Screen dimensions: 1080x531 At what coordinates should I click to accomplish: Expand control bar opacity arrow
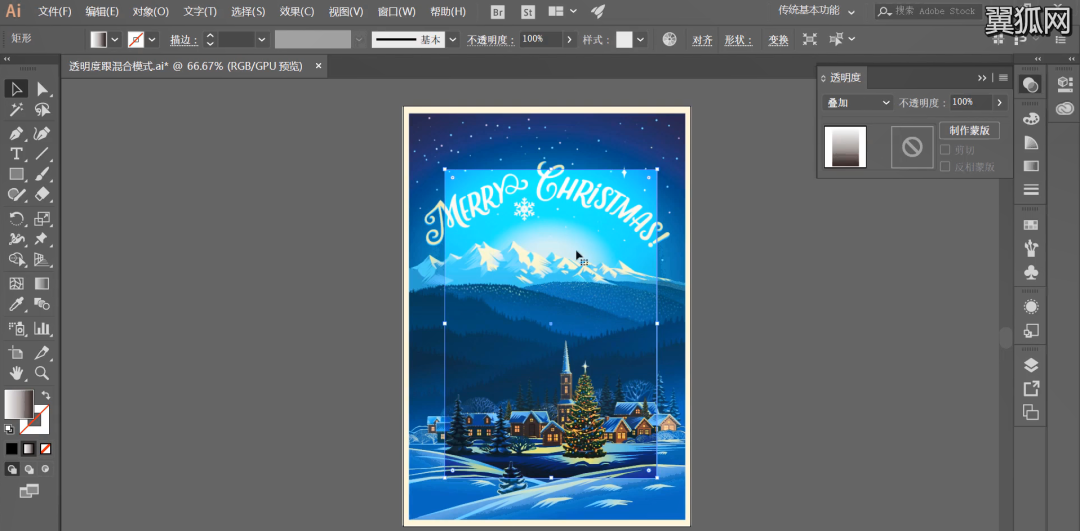[569, 40]
